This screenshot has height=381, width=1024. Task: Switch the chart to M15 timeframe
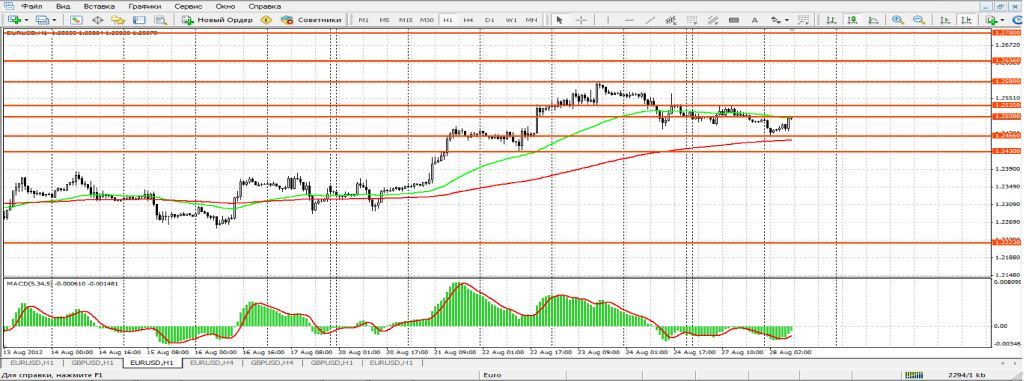tap(406, 20)
